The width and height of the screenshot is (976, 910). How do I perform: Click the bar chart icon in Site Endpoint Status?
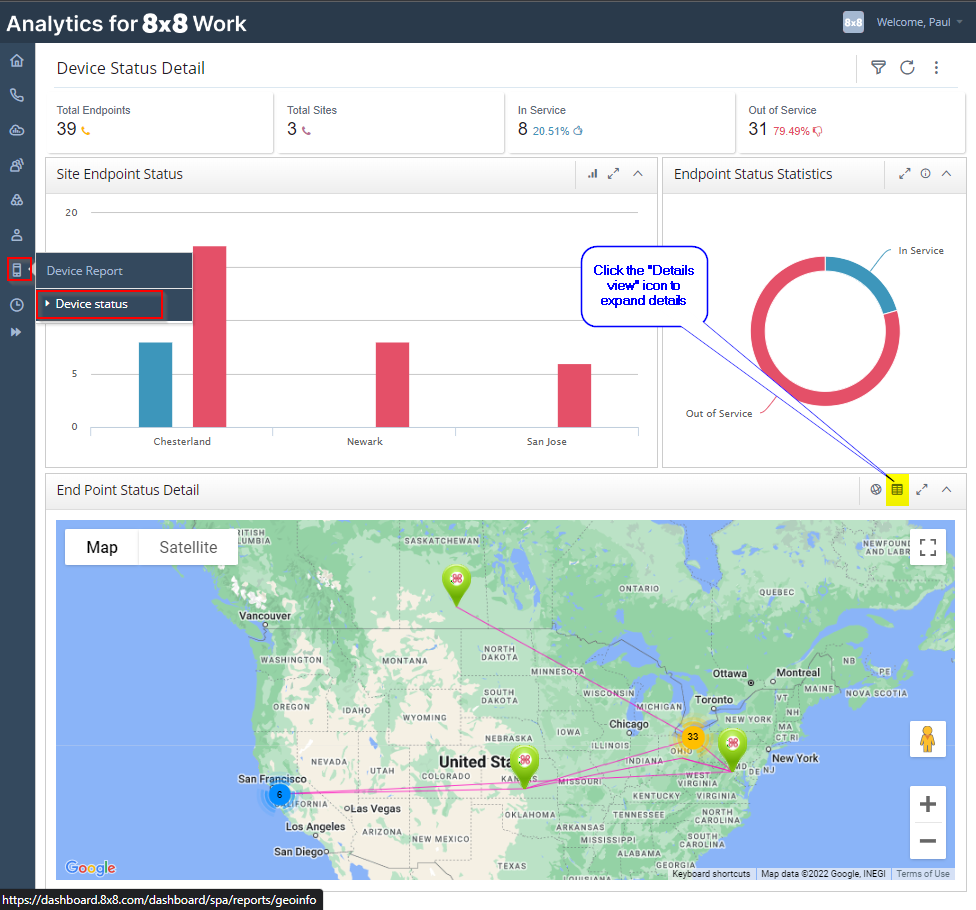point(592,174)
